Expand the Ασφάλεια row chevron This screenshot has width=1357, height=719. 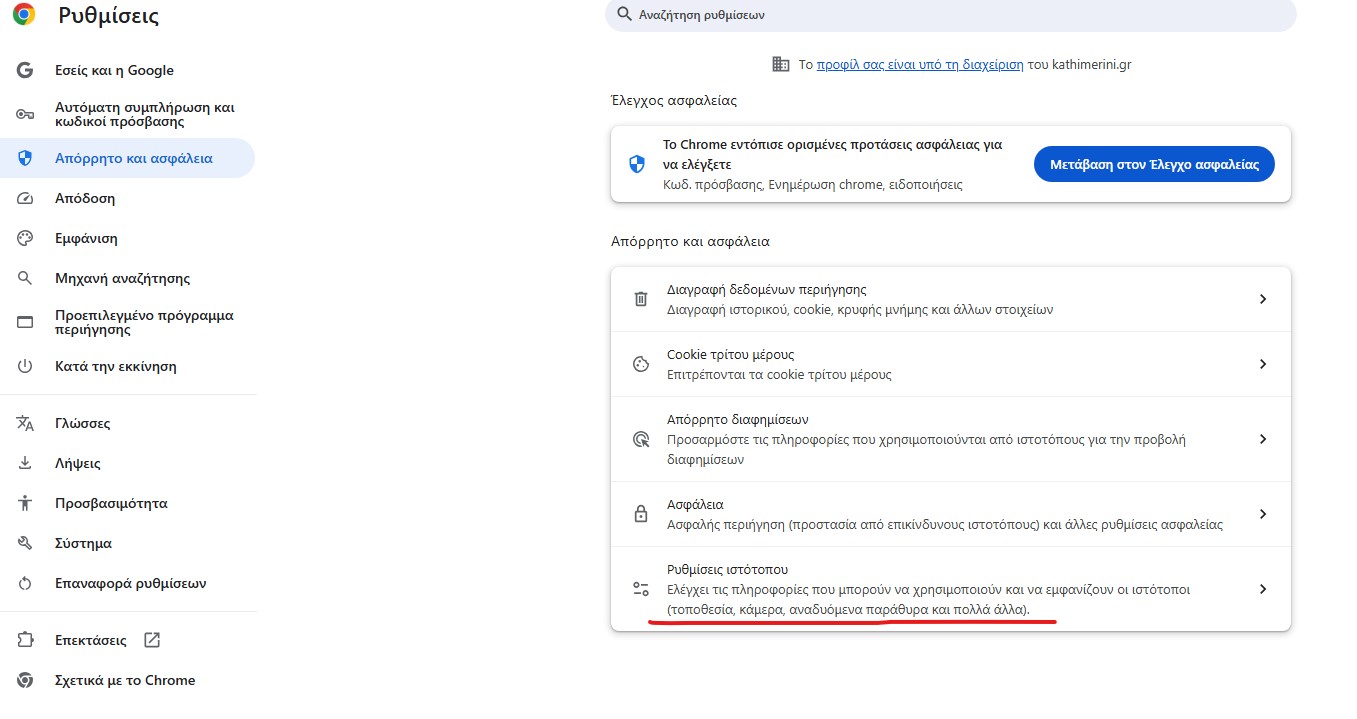click(1263, 514)
